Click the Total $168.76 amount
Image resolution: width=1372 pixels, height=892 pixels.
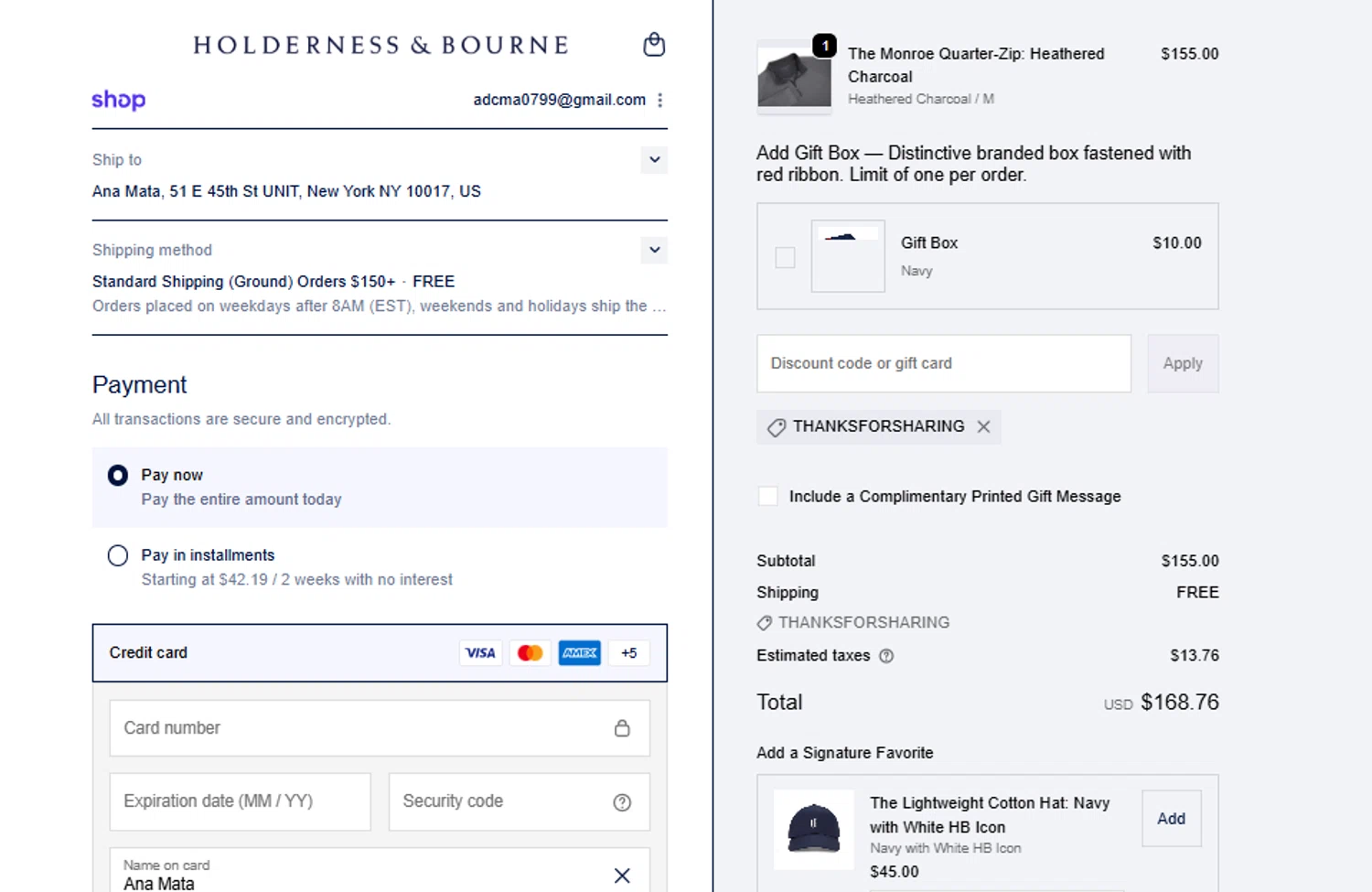[1179, 703]
